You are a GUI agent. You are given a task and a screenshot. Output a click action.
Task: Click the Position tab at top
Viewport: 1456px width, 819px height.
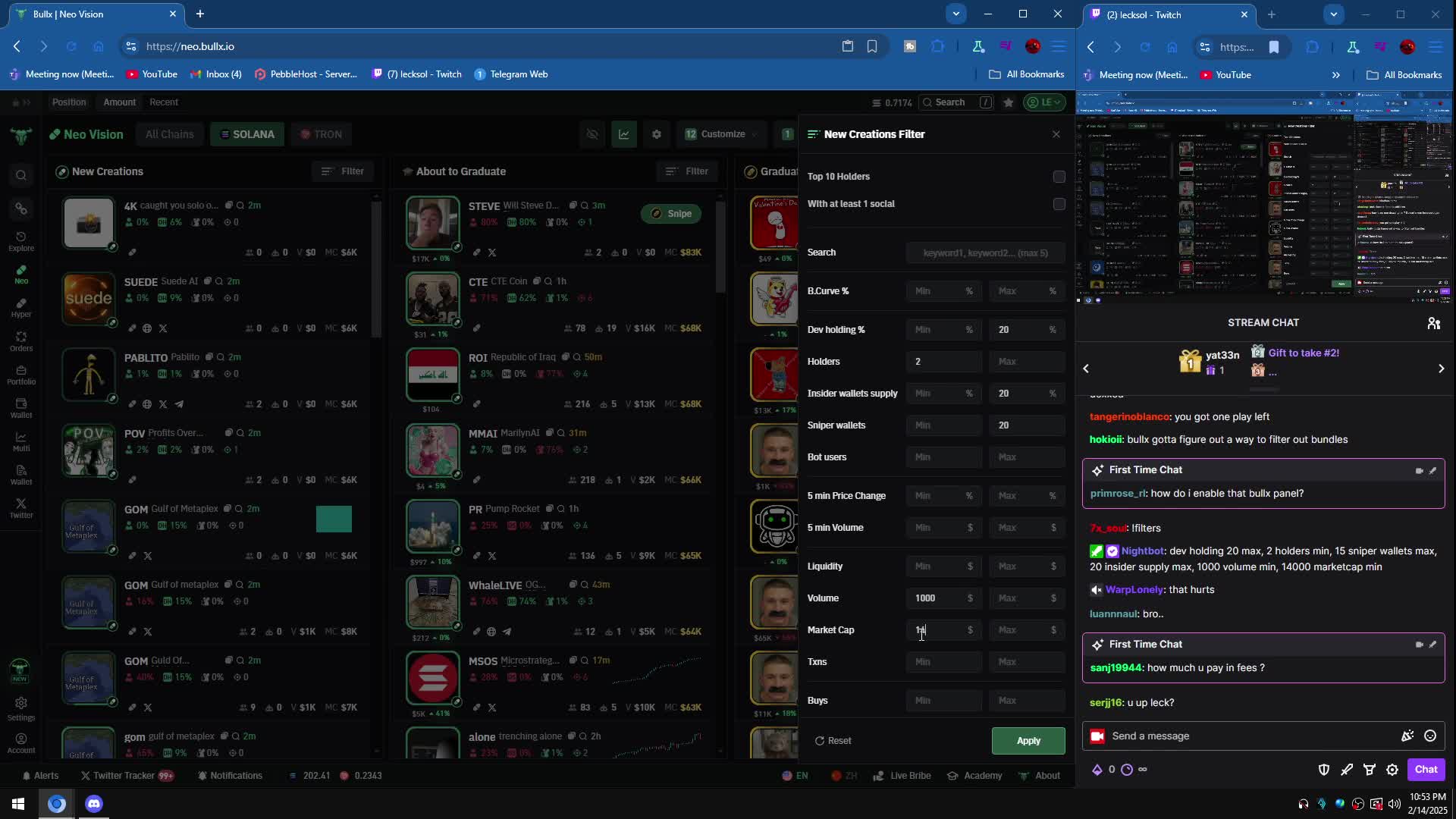tap(69, 102)
